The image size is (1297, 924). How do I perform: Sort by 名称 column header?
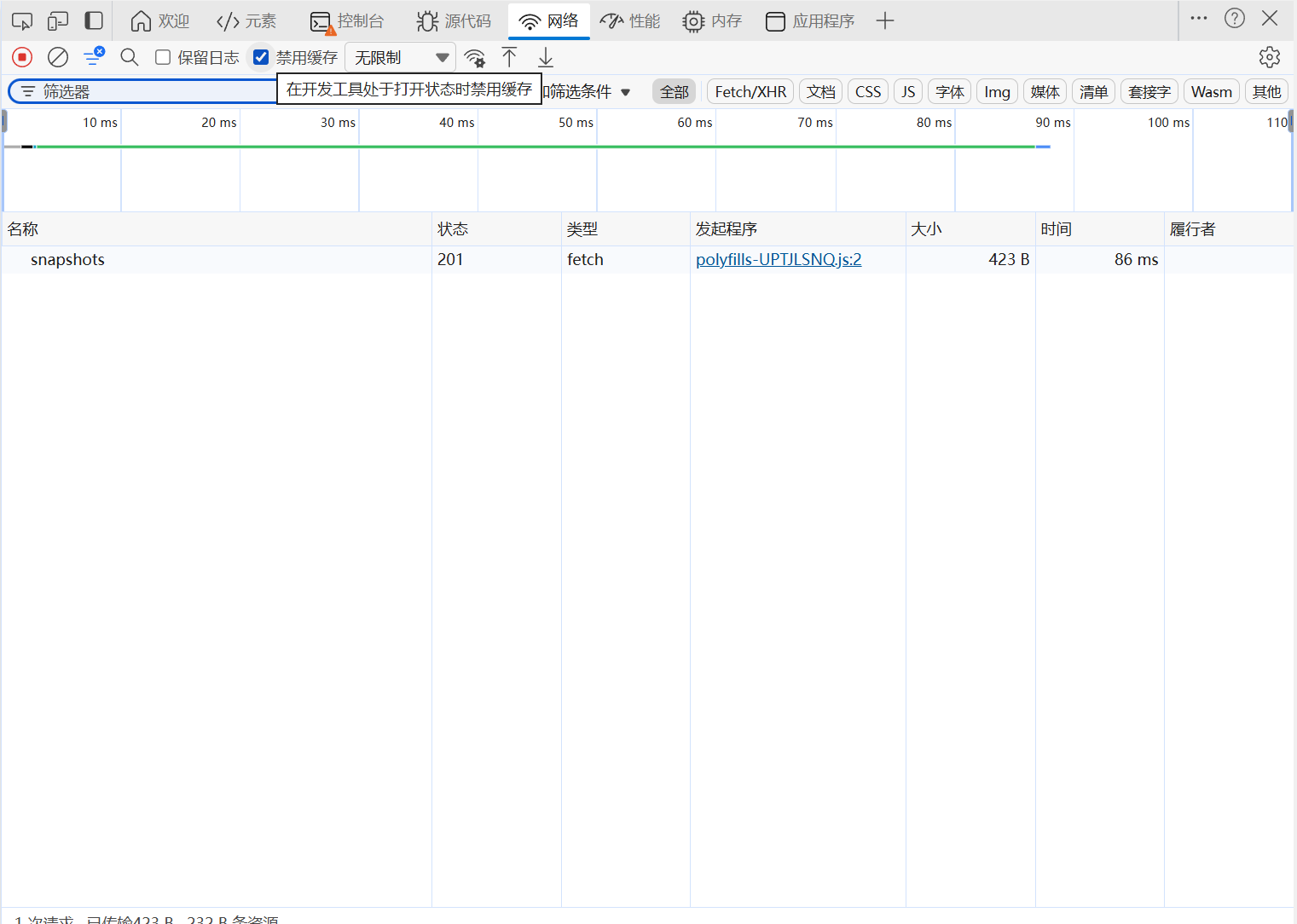click(217, 229)
